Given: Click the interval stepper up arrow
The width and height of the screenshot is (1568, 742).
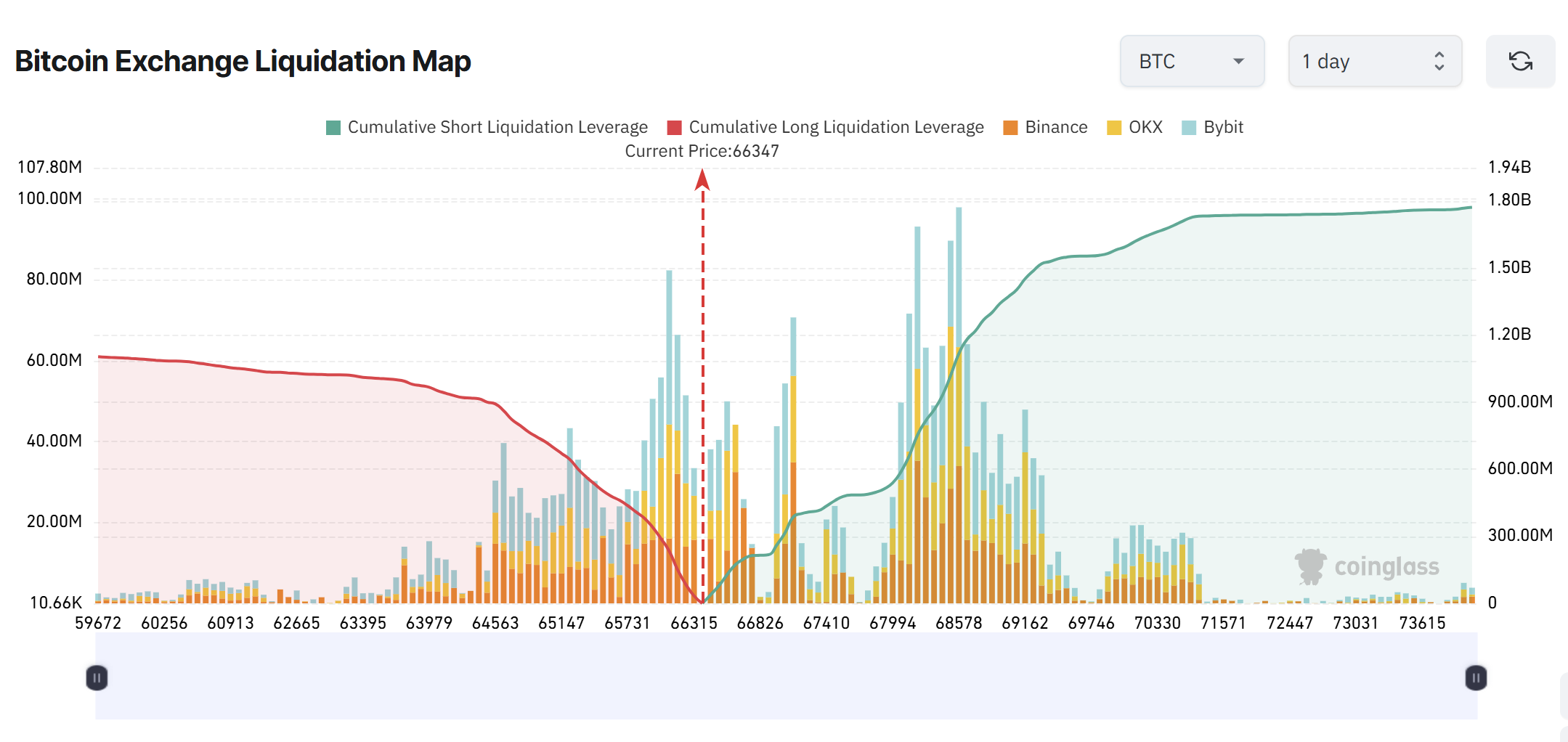Looking at the screenshot, I should 1439,55.
